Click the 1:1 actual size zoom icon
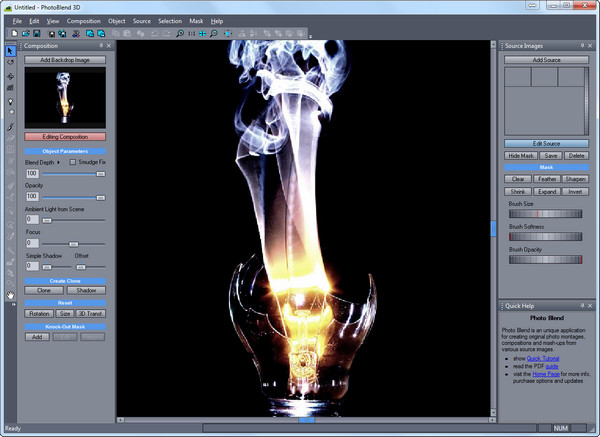600x437 pixels. (190, 33)
